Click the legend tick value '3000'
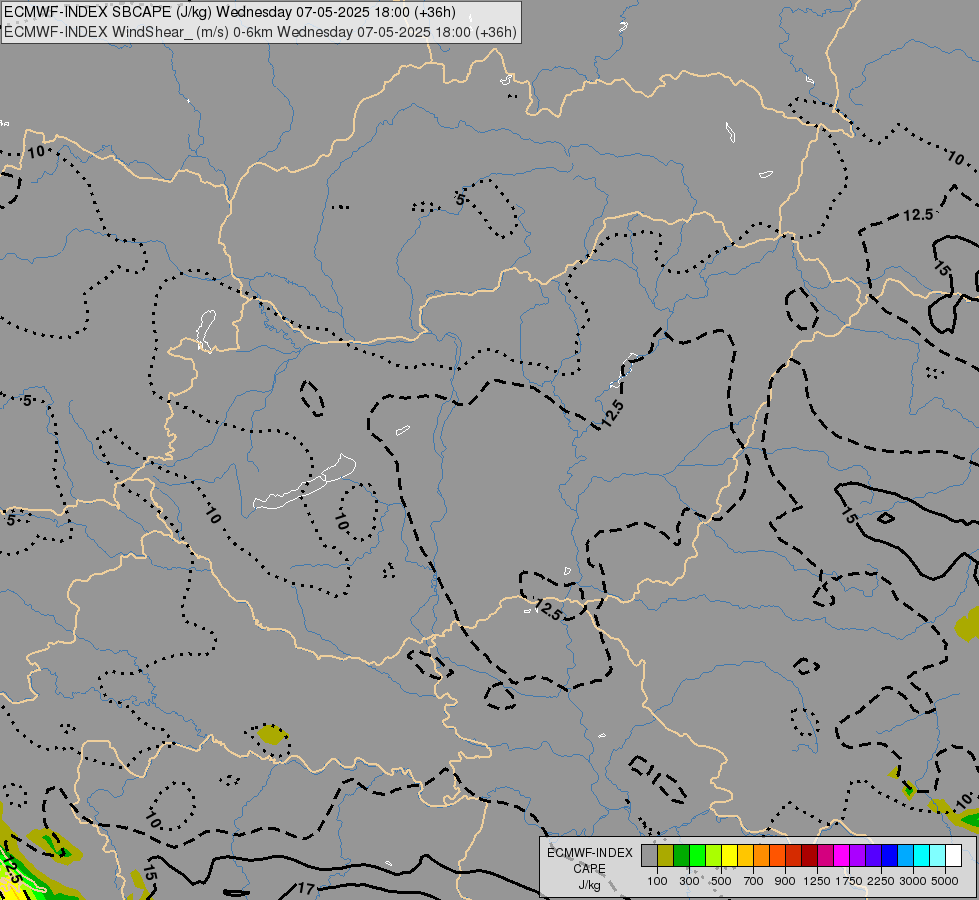The width and height of the screenshot is (979, 900). pyautogui.click(x=913, y=881)
